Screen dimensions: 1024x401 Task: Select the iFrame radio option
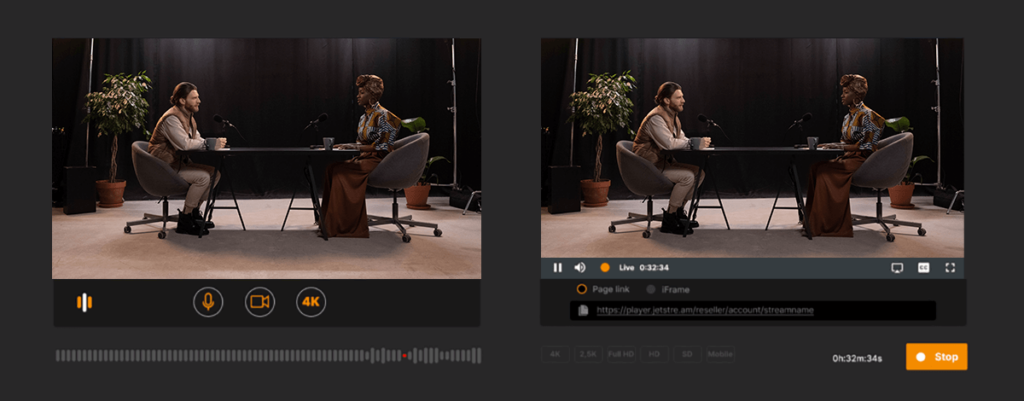[x=651, y=289]
